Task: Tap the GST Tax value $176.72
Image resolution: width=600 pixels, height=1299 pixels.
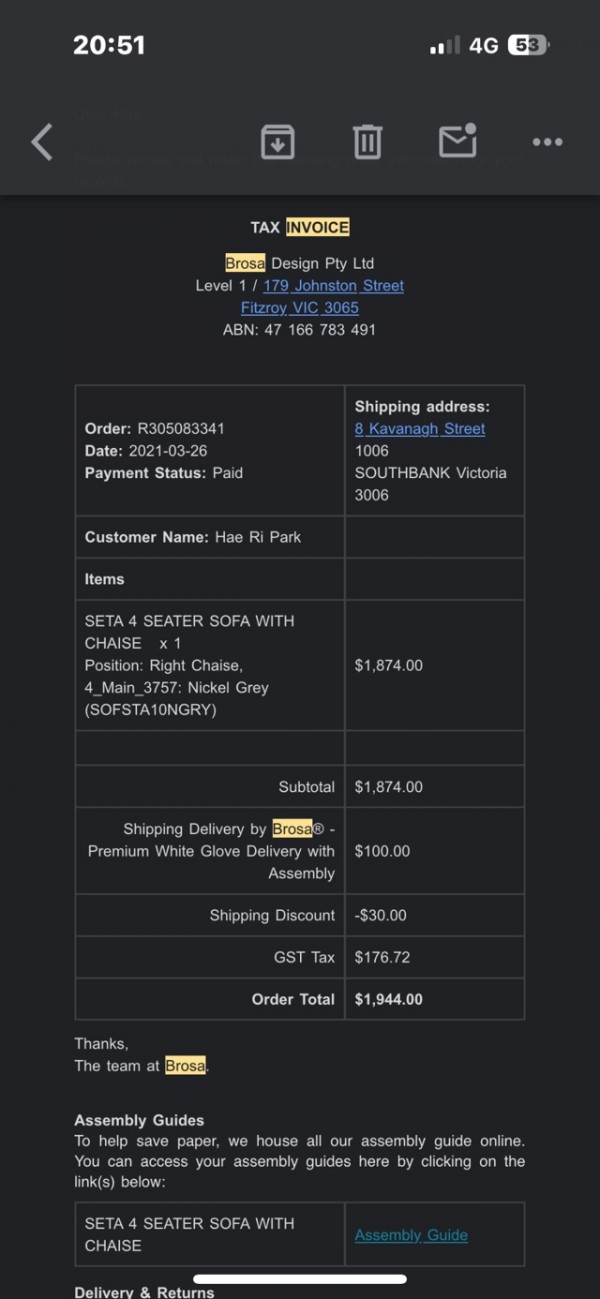Action: tap(383, 957)
